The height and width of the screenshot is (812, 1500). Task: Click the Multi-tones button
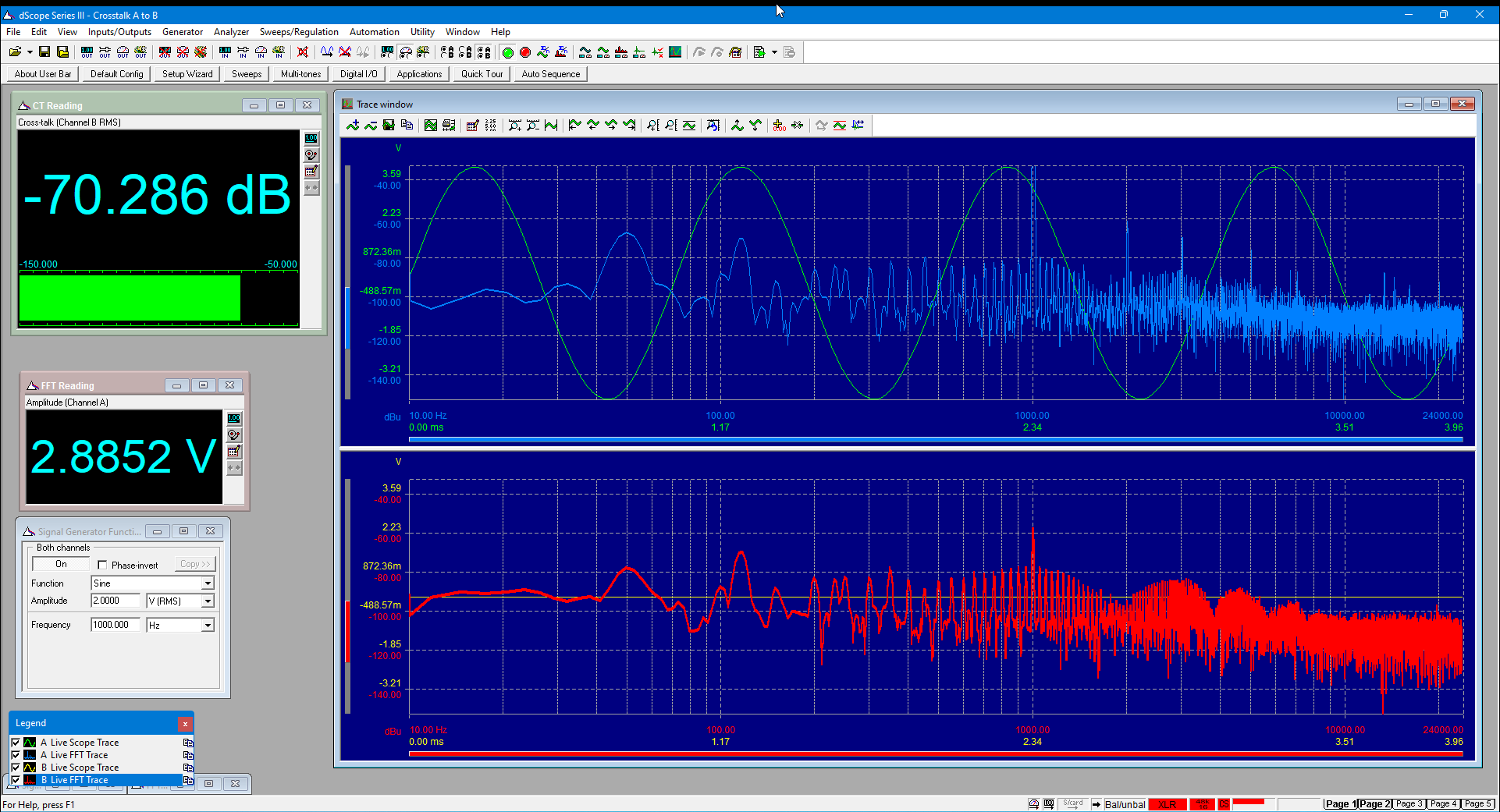point(300,74)
